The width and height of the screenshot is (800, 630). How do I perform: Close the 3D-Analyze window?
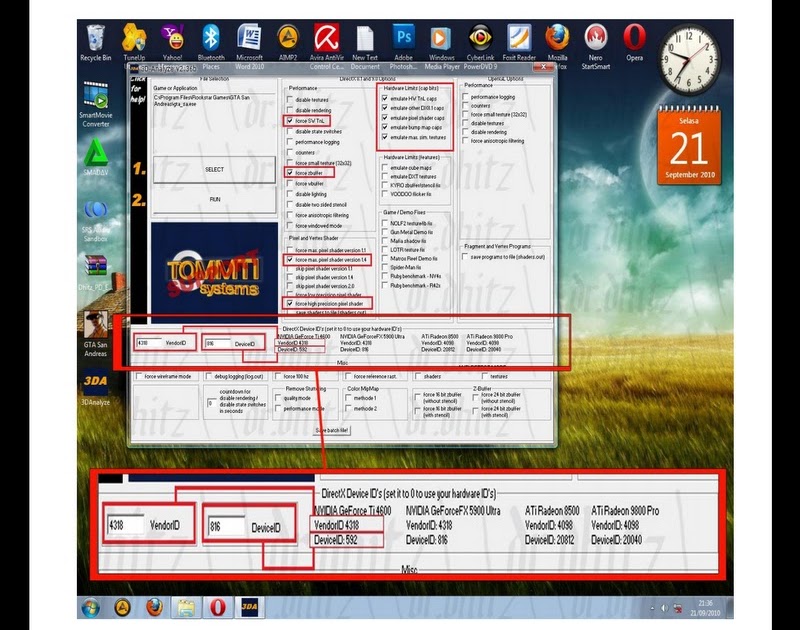pyautogui.click(x=543, y=67)
